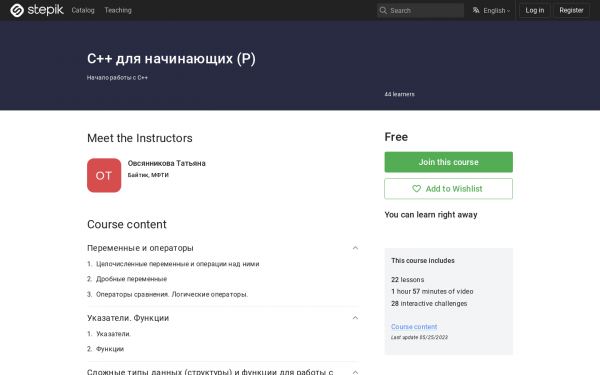Open lesson Указатели.
The image size is (600, 375).
113,334
